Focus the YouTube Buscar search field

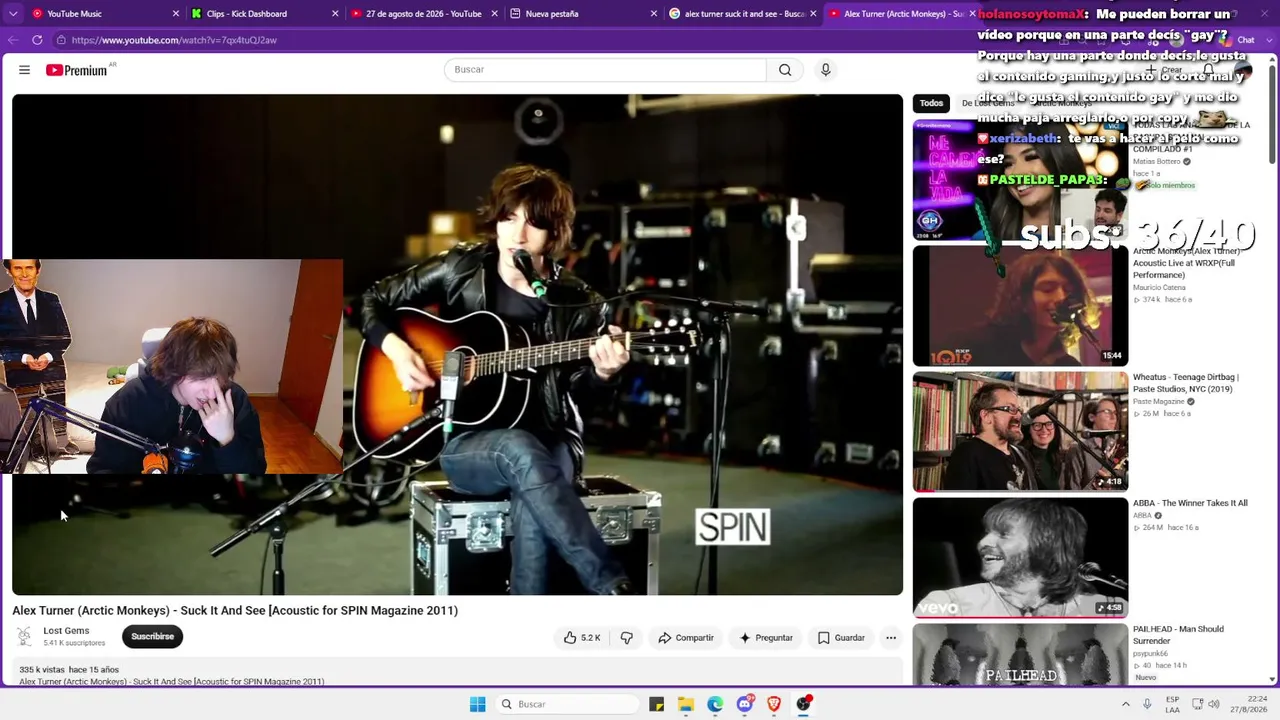click(605, 70)
